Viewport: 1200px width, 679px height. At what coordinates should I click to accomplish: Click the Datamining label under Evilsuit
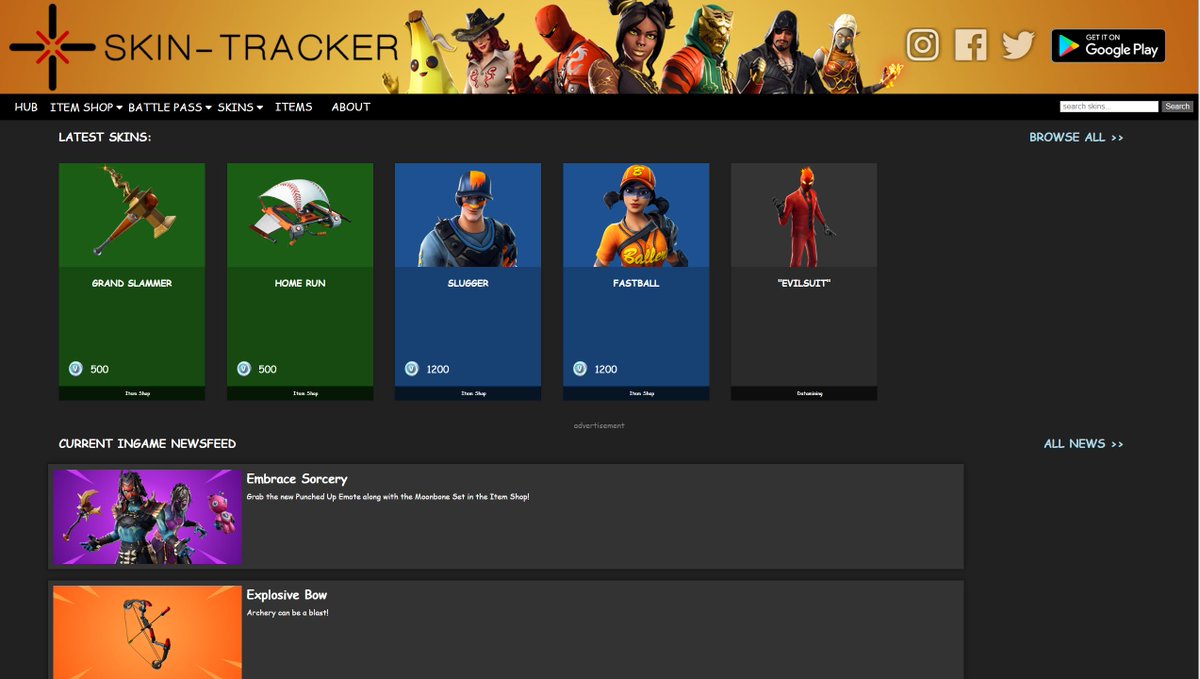(x=810, y=394)
